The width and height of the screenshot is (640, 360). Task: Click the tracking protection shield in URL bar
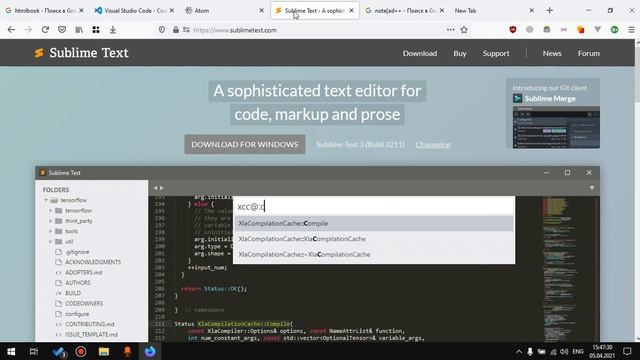click(x=162, y=30)
